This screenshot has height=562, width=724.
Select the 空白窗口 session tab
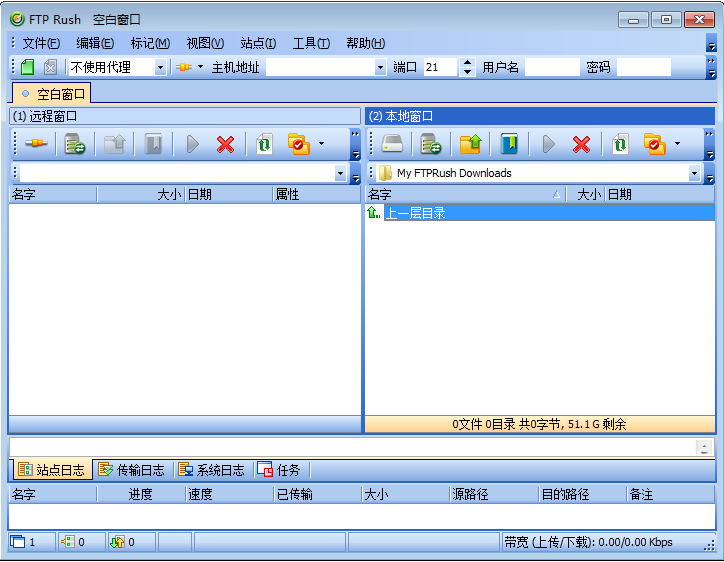click(x=52, y=94)
